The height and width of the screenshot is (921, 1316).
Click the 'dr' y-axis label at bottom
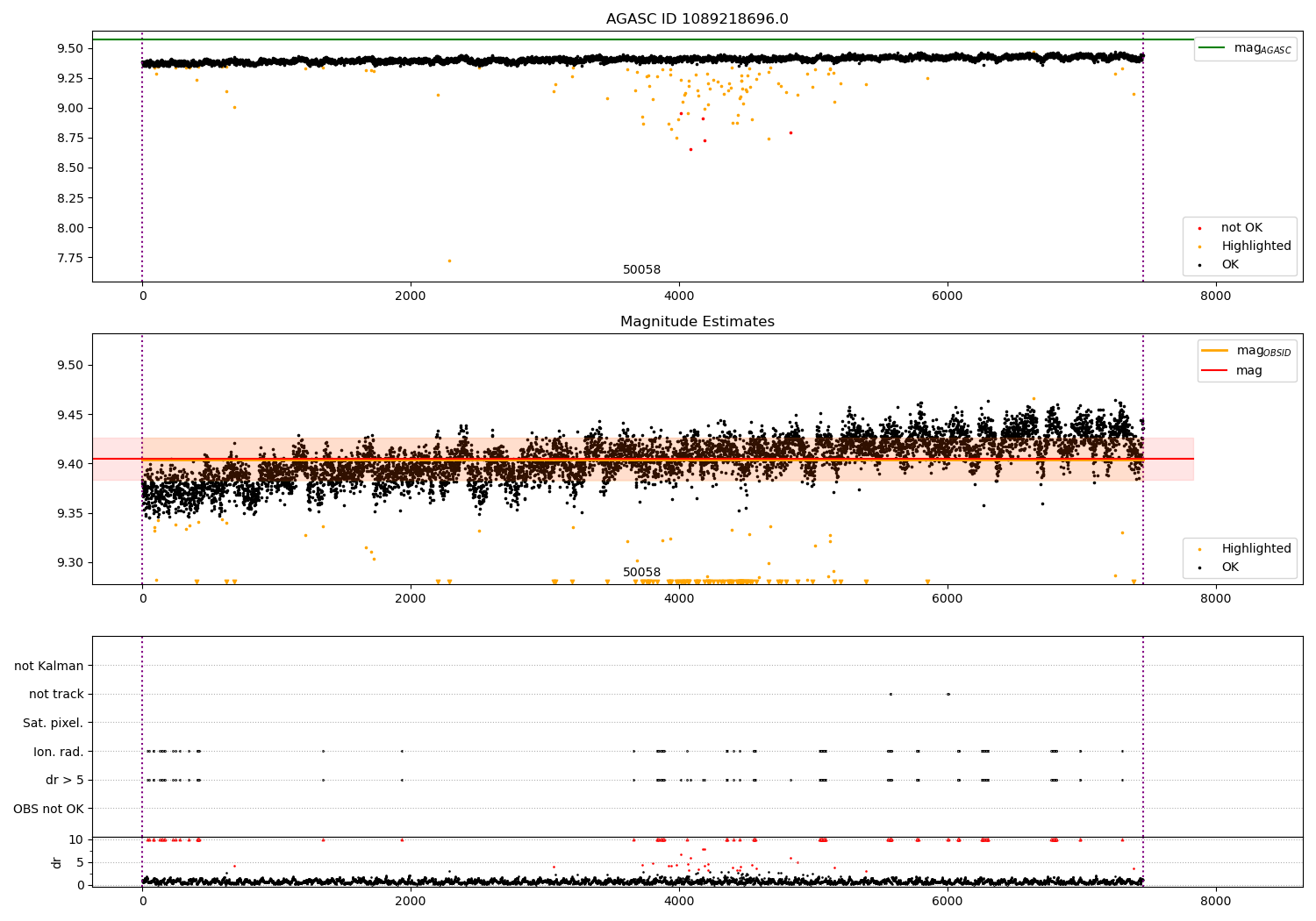[57, 863]
